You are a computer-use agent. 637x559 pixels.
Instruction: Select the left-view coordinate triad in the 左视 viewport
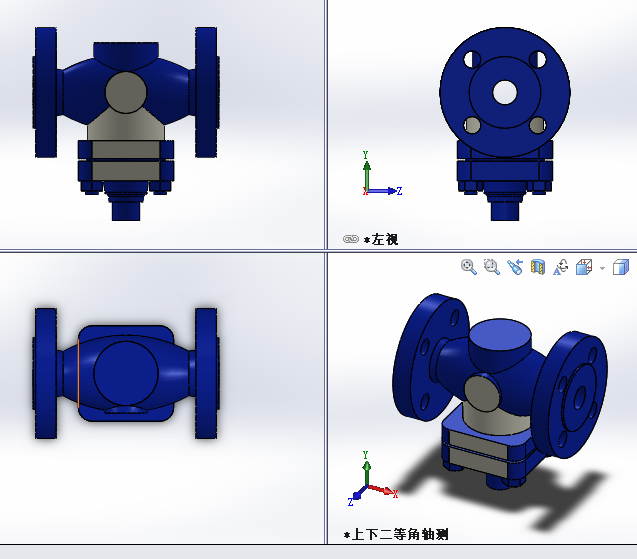click(x=381, y=173)
